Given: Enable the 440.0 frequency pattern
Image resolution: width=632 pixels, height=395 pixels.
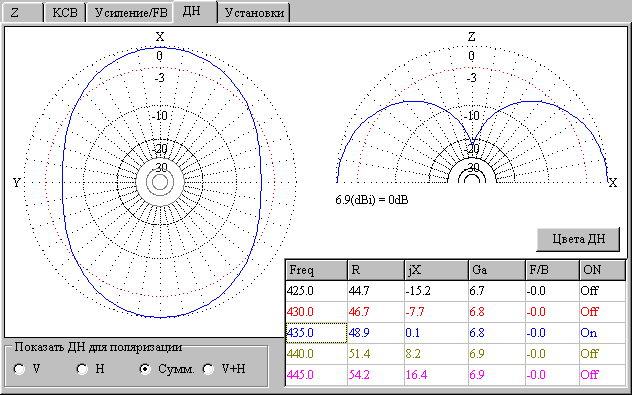Looking at the screenshot, I should tap(602, 354).
